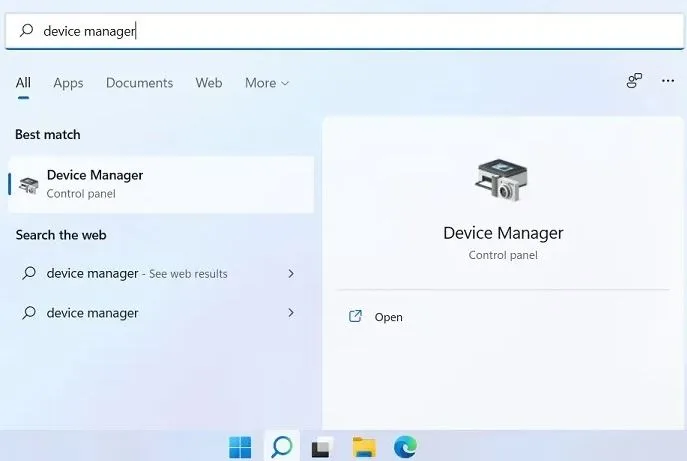
Task: Expand the More filter dropdown
Action: click(267, 83)
